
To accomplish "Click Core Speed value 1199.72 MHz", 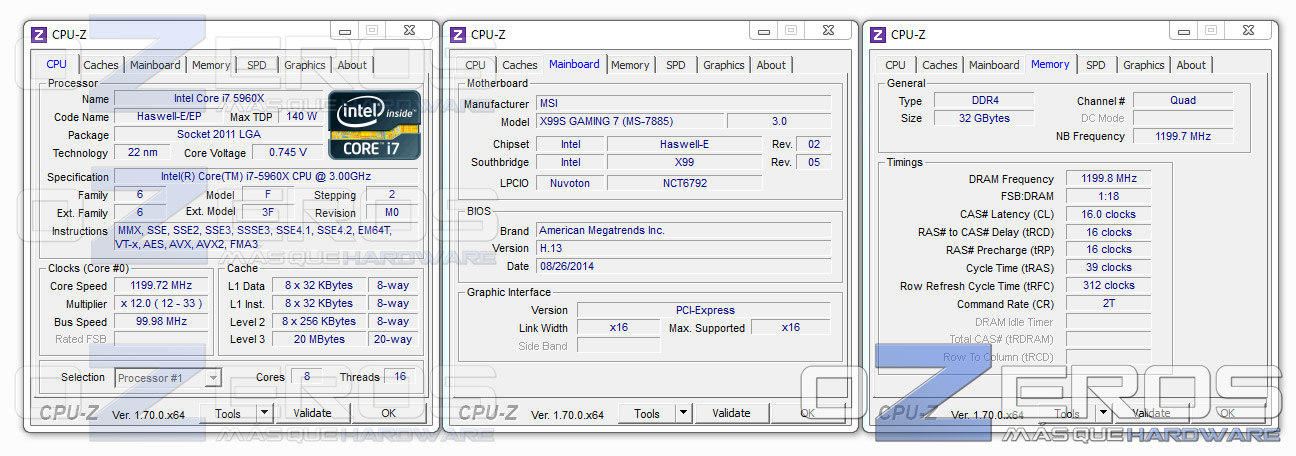I will (x=161, y=285).
